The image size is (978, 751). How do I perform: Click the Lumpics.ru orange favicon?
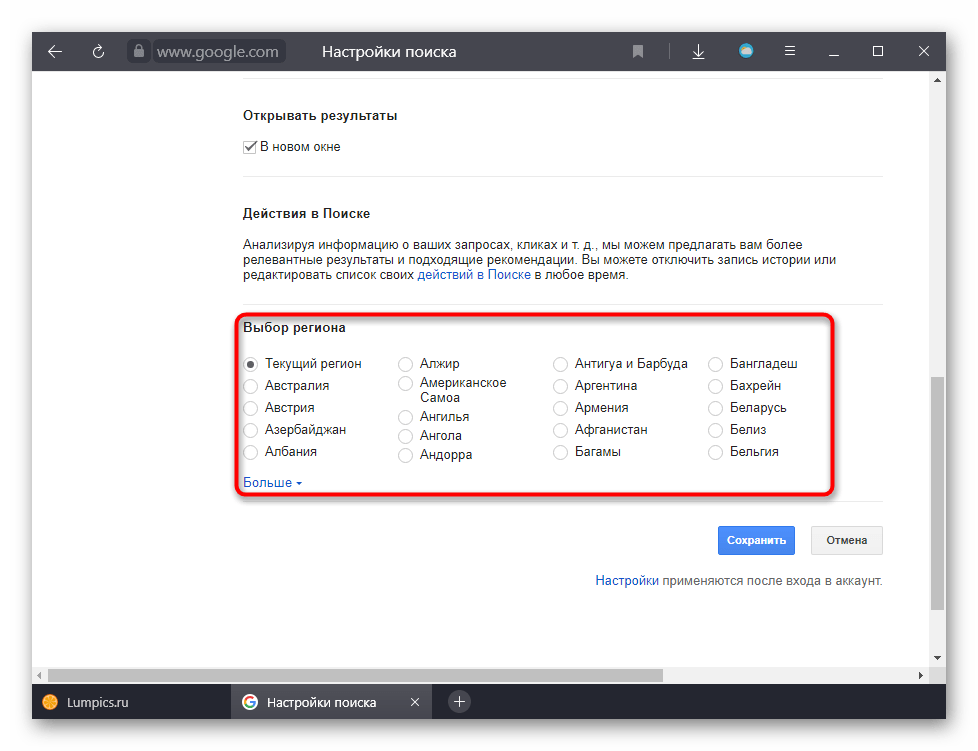coord(50,702)
